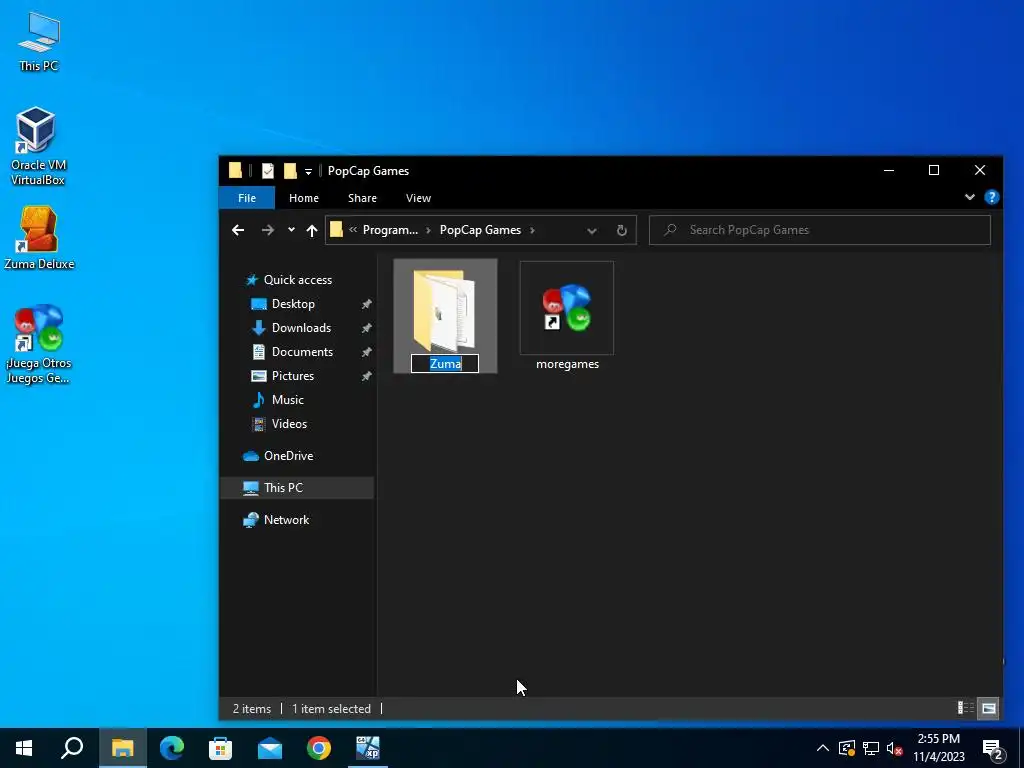This screenshot has width=1024, height=768.
Task: Open Explorer Help question mark
Action: point(991,197)
